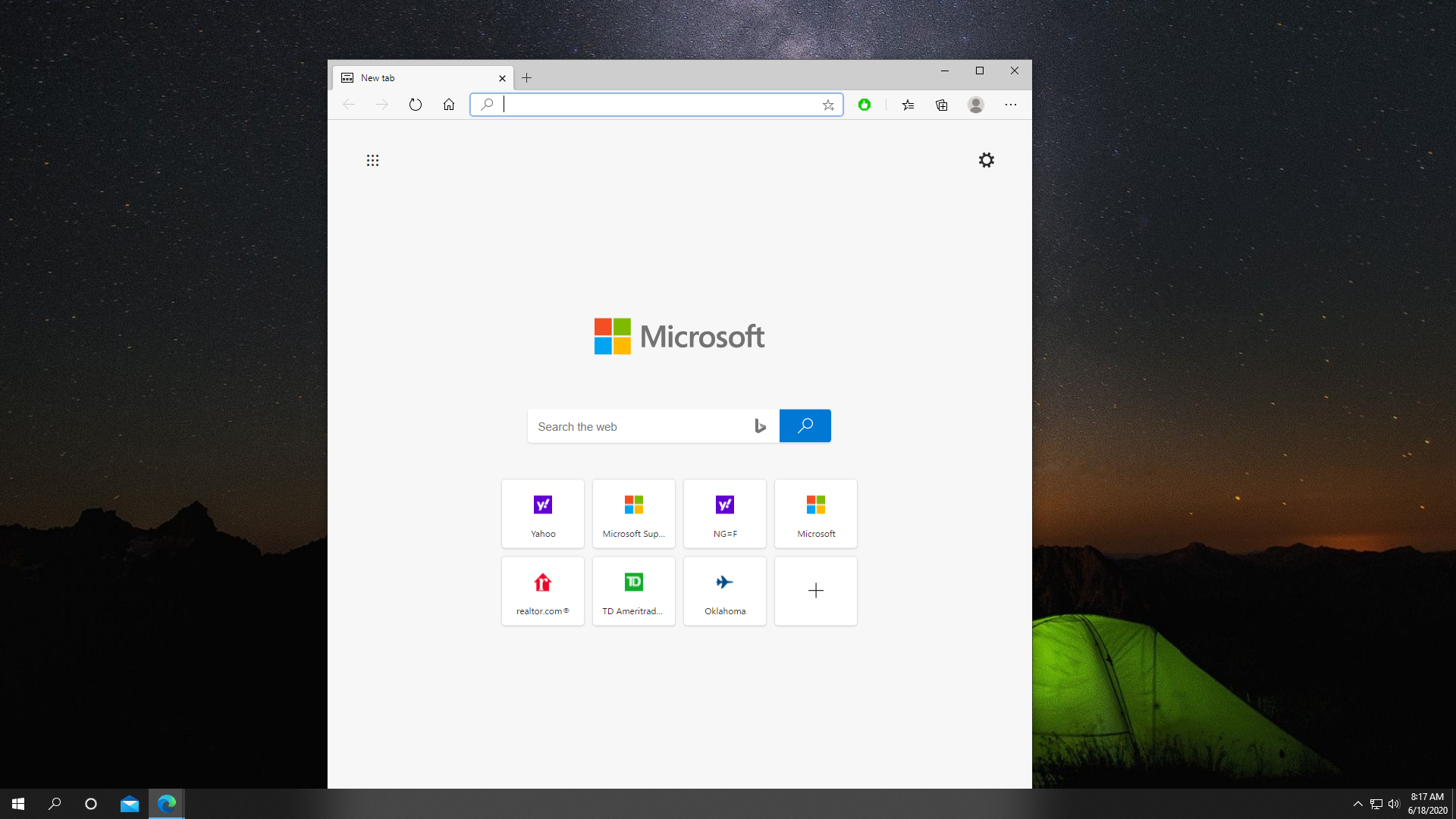Open Windows taskbar search
Viewport: 1456px width, 819px height.
[55, 804]
